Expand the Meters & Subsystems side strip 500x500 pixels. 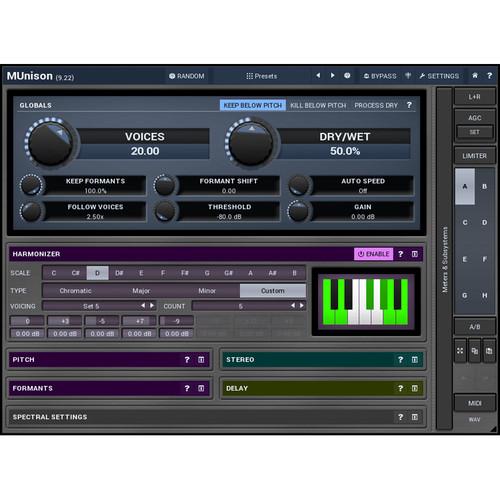tap(444, 259)
